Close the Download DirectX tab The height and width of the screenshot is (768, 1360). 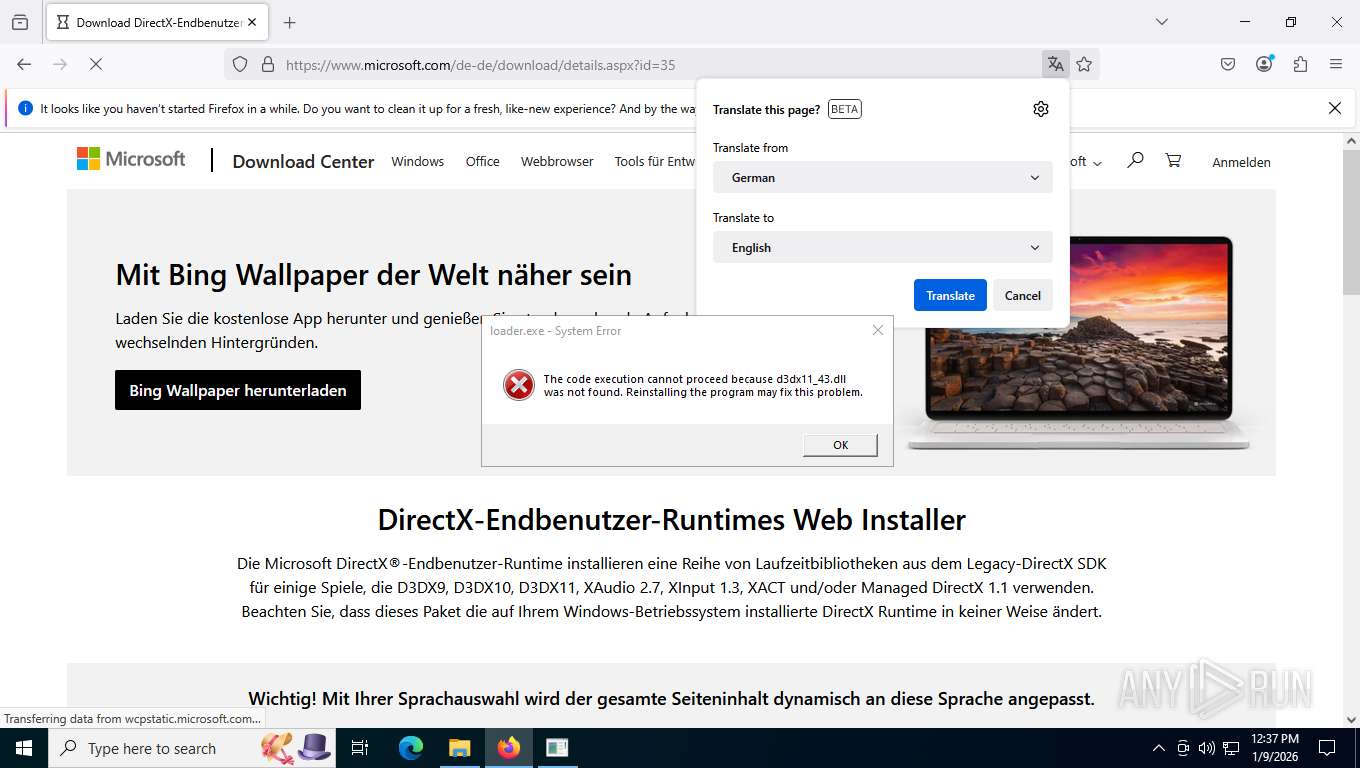pos(251,22)
